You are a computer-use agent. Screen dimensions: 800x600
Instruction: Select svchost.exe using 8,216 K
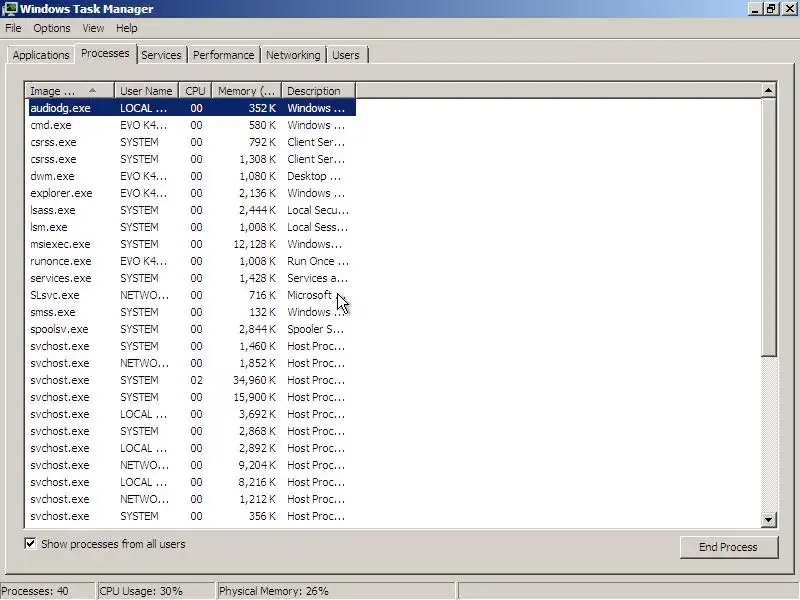pyautogui.click(x=192, y=482)
